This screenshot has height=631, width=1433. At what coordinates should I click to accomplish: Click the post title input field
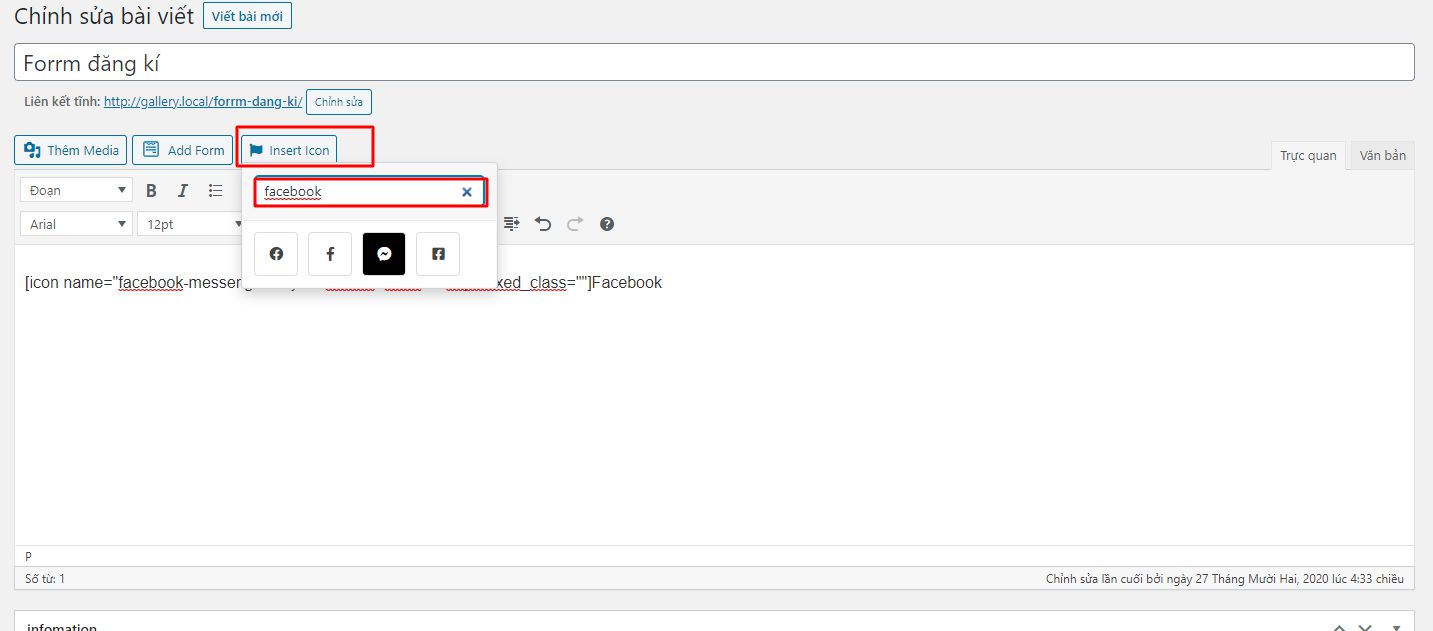pos(714,63)
